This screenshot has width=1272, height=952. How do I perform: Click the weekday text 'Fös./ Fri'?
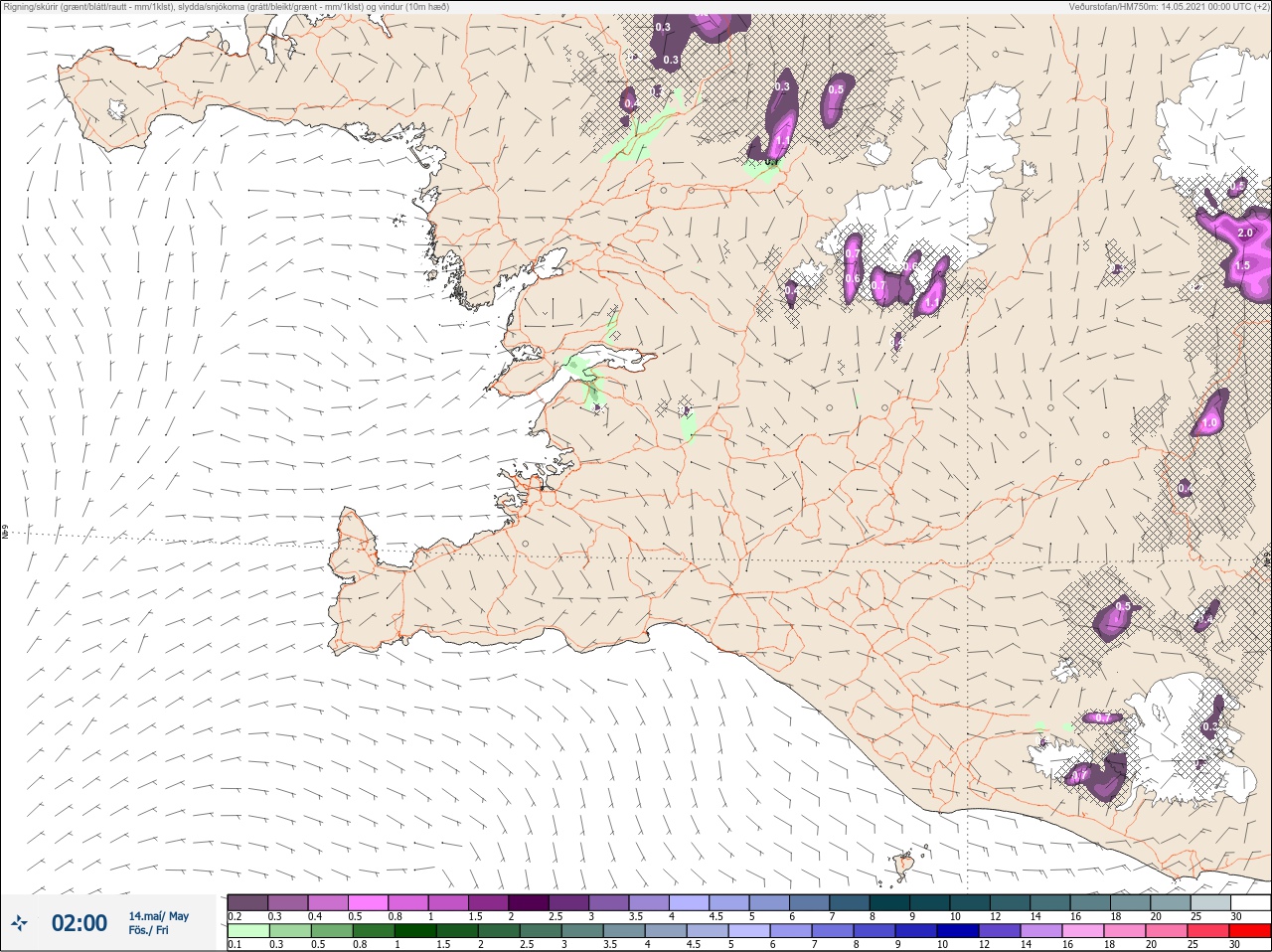(148, 930)
